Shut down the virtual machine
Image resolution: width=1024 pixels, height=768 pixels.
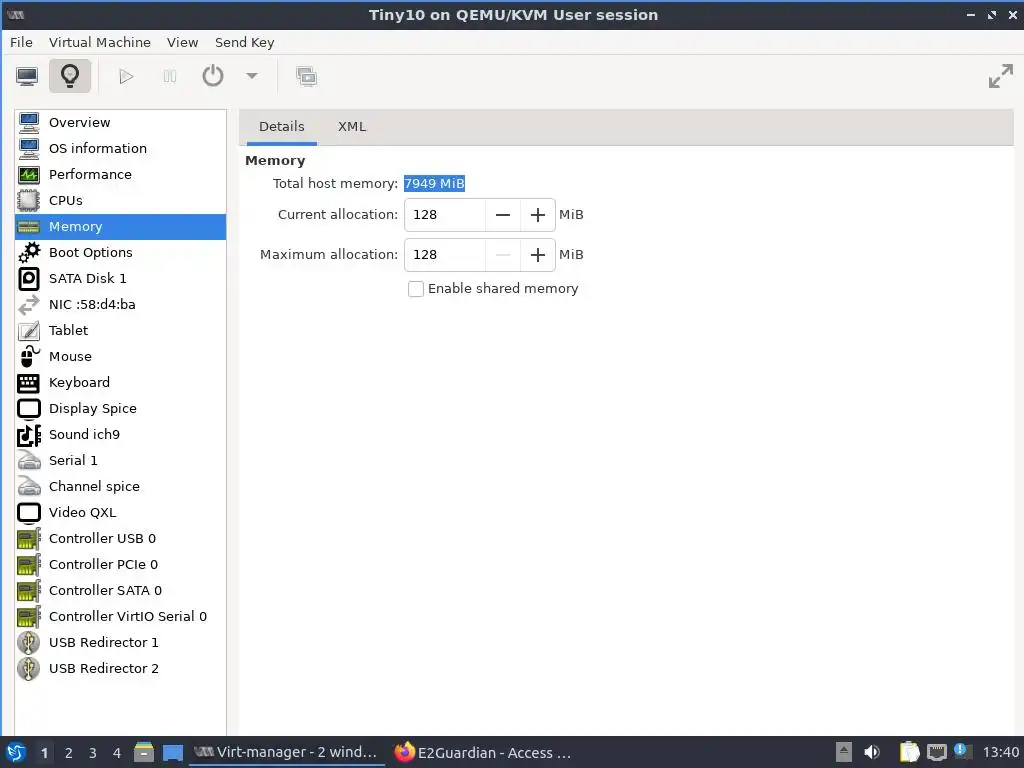pyautogui.click(x=213, y=76)
